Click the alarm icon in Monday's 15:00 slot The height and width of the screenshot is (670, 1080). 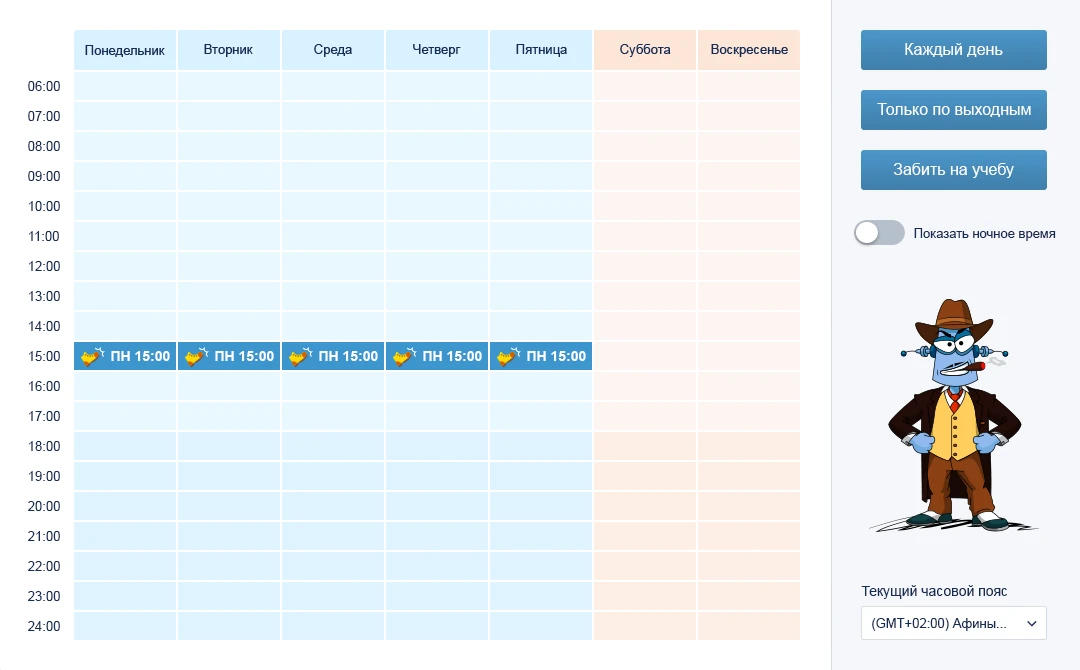[92, 356]
